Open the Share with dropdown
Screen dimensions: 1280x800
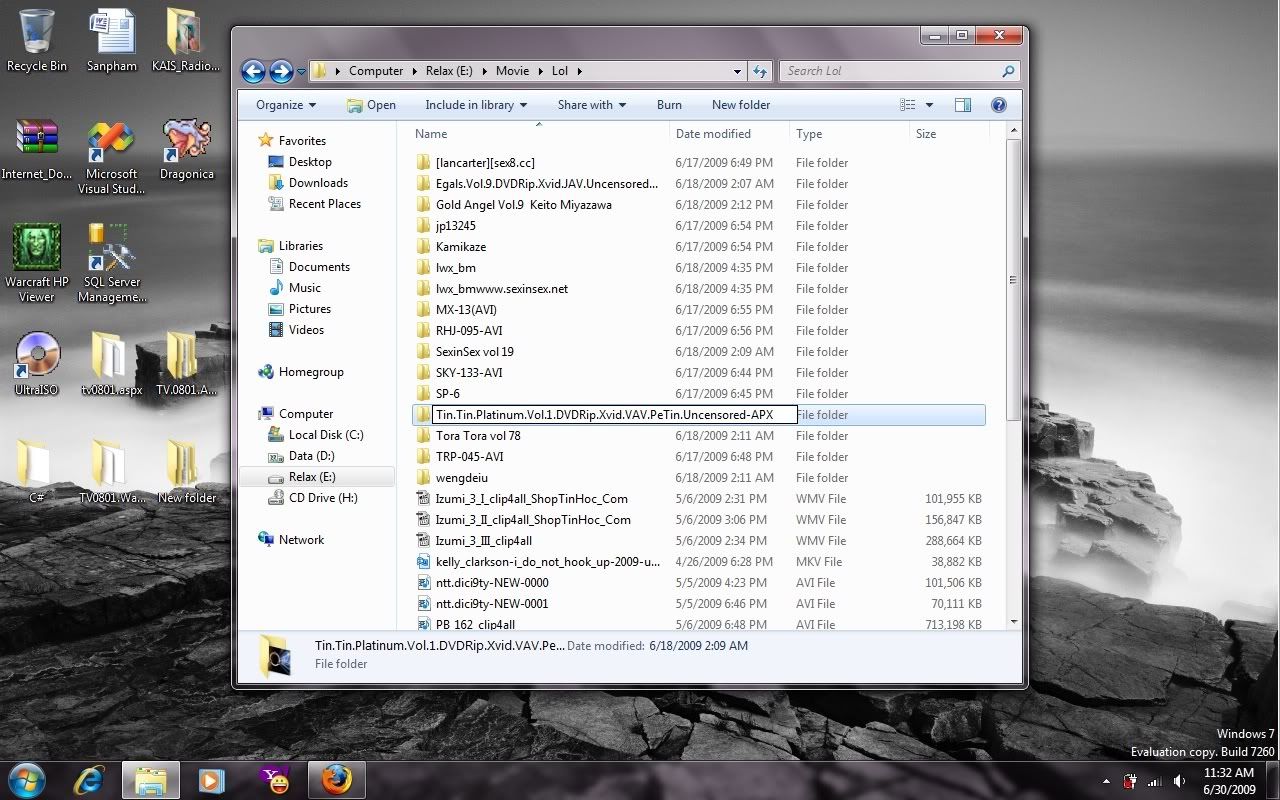[591, 105]
